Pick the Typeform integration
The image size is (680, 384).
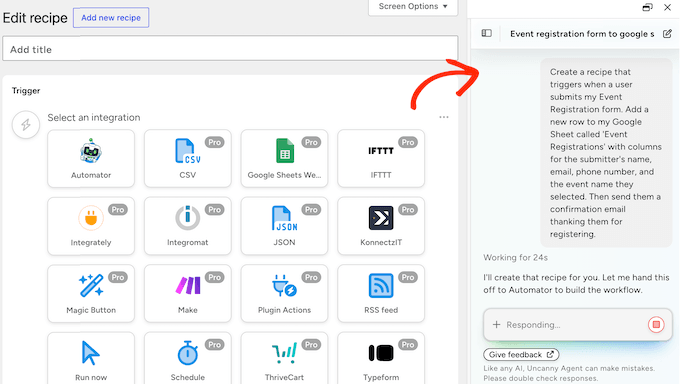[381, 358]
